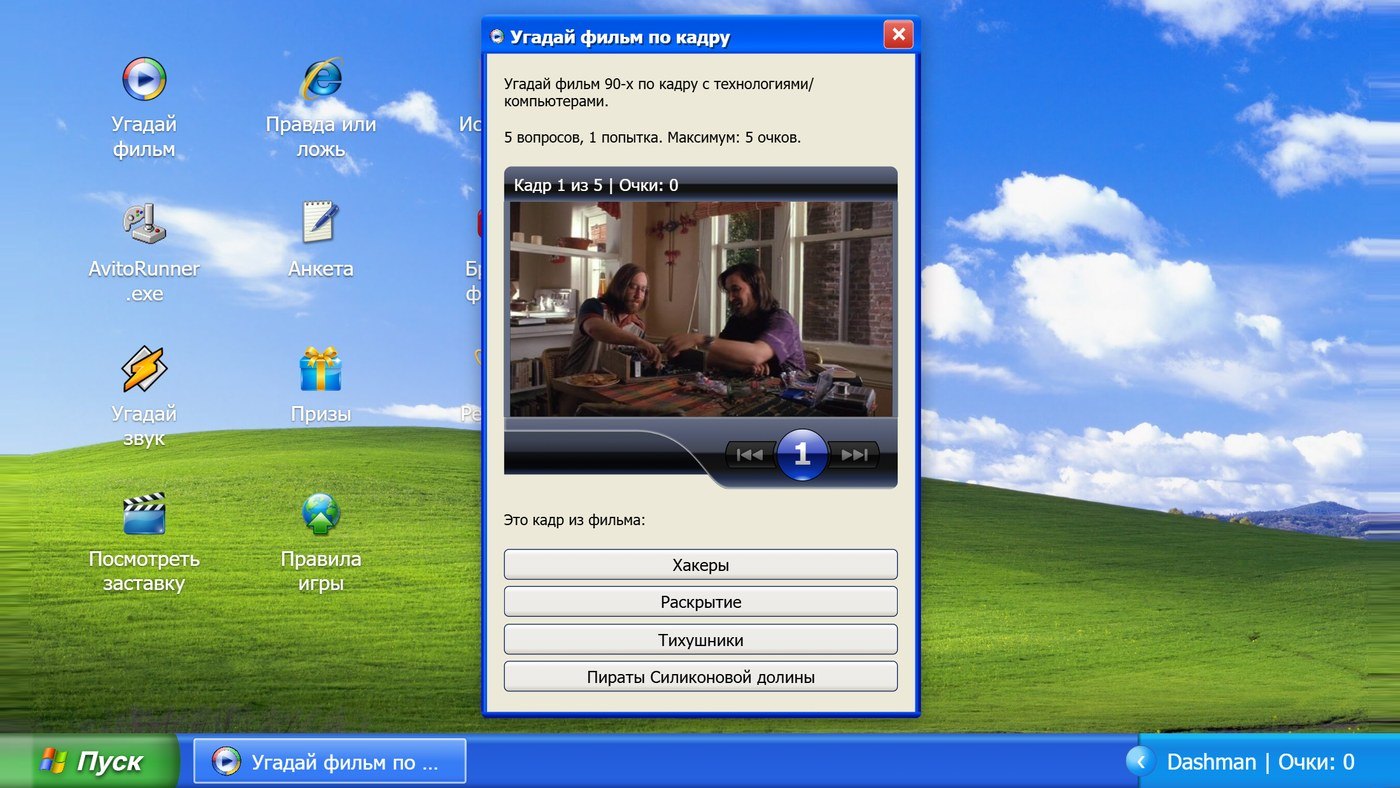The width and height of the screenshot is (1400, 788).
Task: Click the Угадай фильм по кадру title text
Action: tap(620, 38)
